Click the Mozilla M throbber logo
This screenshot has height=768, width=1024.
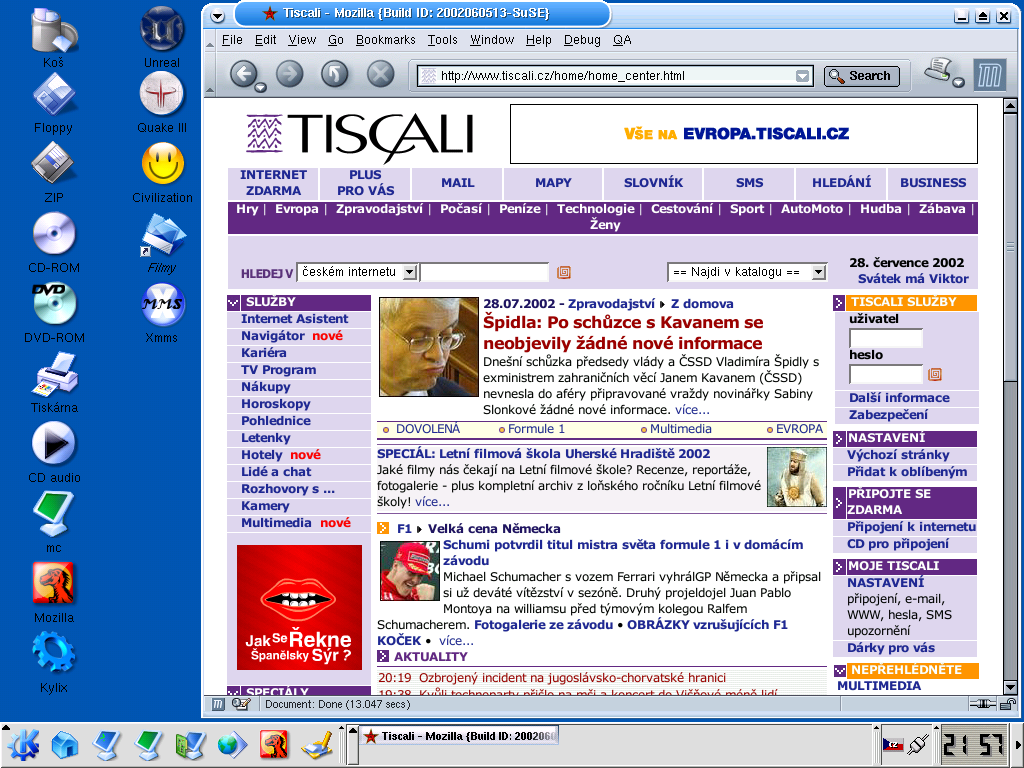point(989,75)
